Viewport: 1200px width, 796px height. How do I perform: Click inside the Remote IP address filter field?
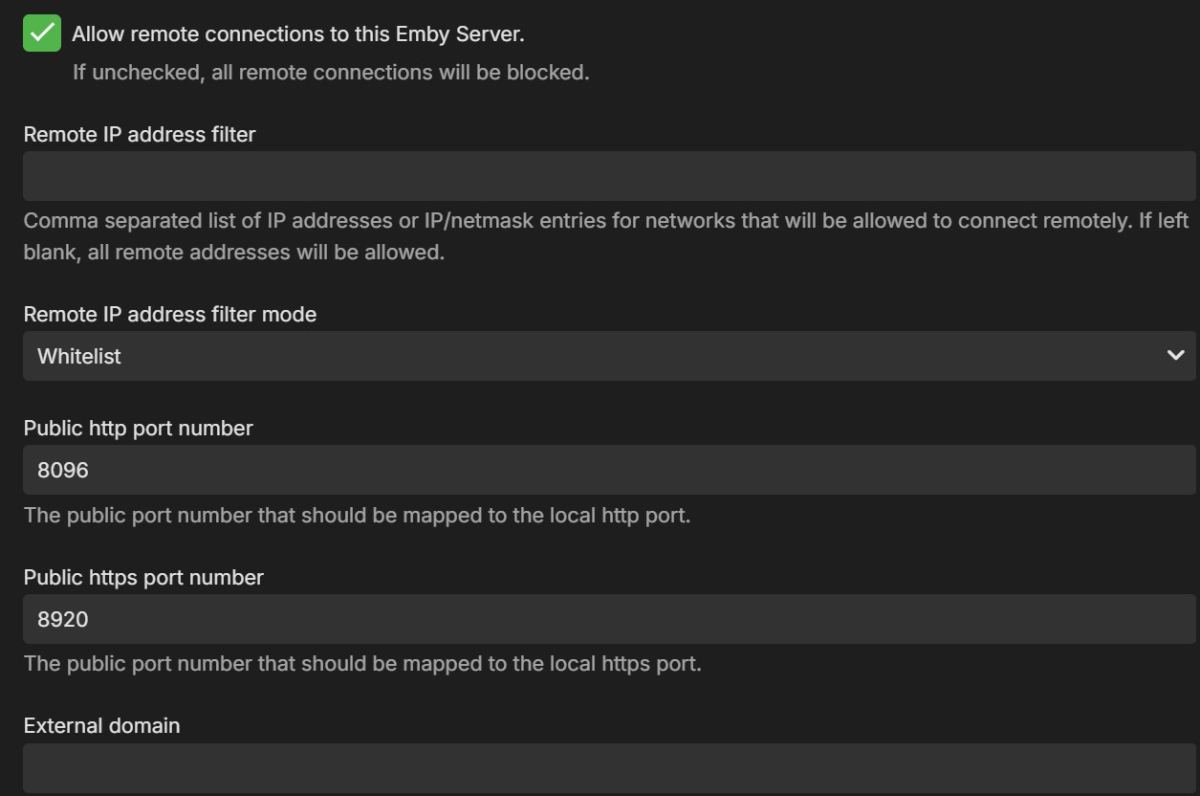point(600,175)
